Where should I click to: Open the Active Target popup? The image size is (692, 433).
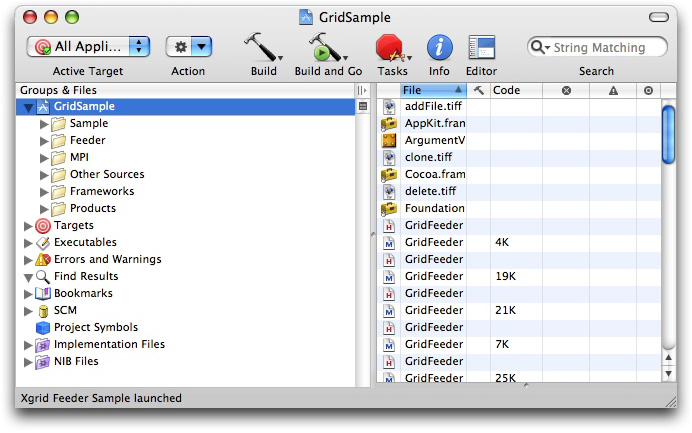coord(88,47)
